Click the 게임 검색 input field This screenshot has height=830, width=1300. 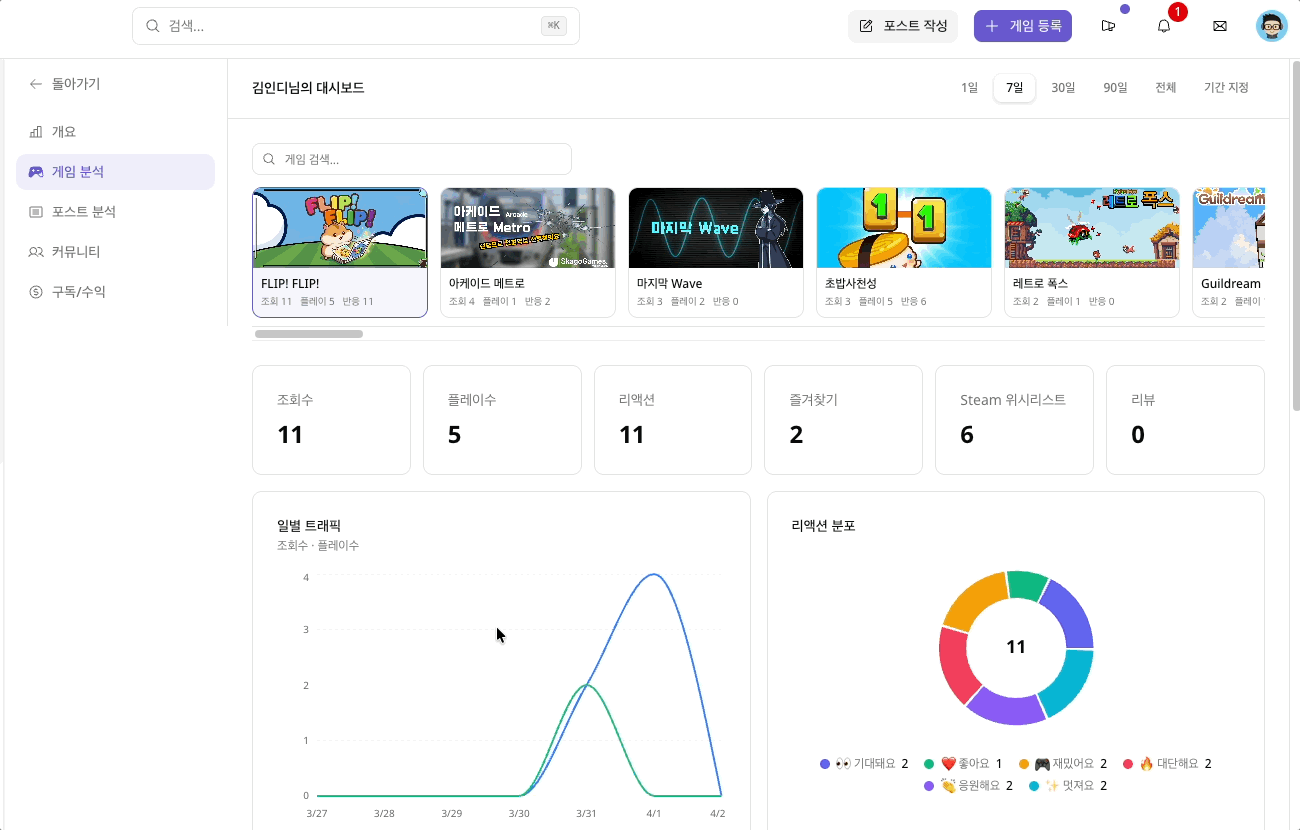pyautogui.click(x=412, y=159)
